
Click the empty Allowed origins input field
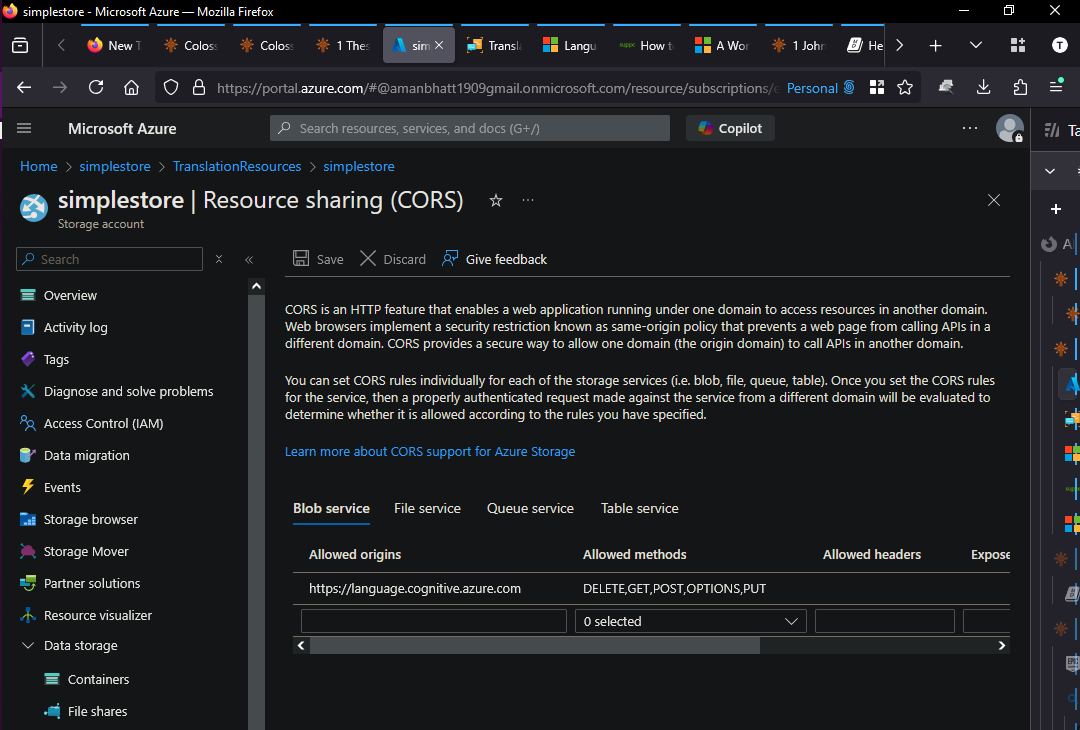[x=433, y=621]
